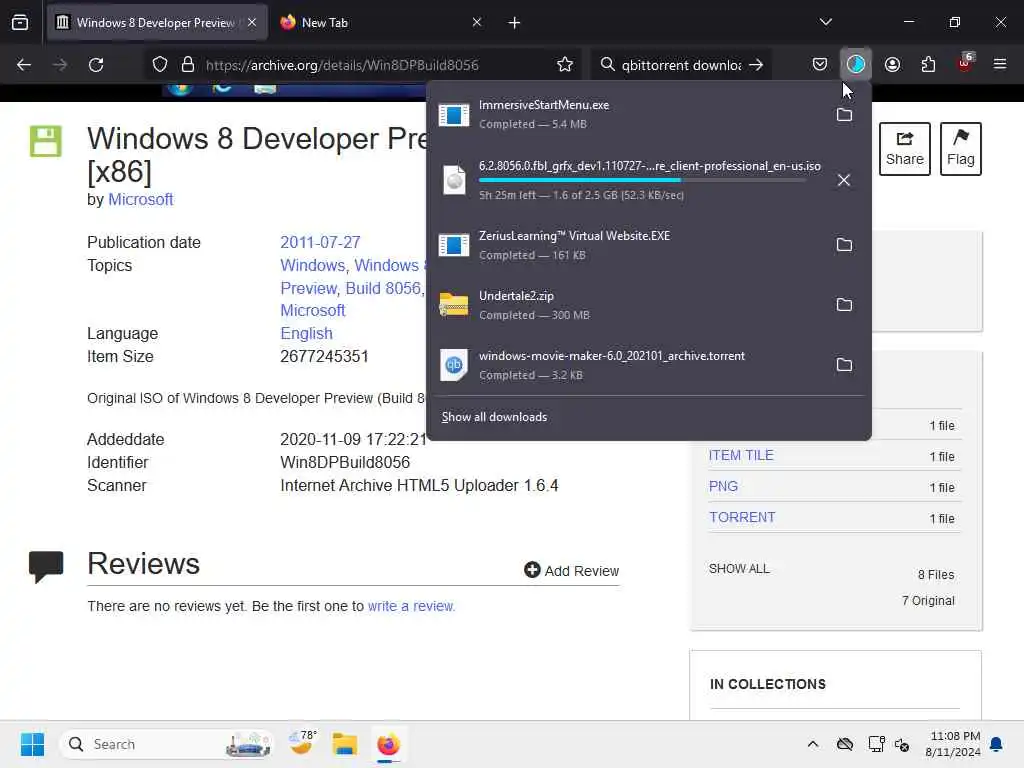Image resolution: width=1024 pixels, height=768 pixels.
Task: Open the Microsoft author link
Action: click(140, 199)
